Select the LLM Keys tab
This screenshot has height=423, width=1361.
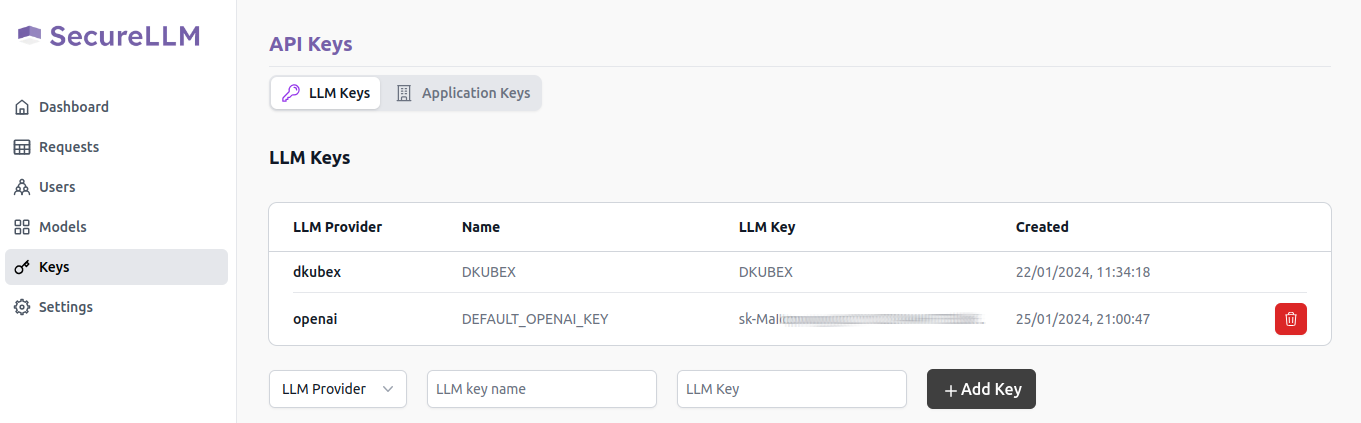326,93
